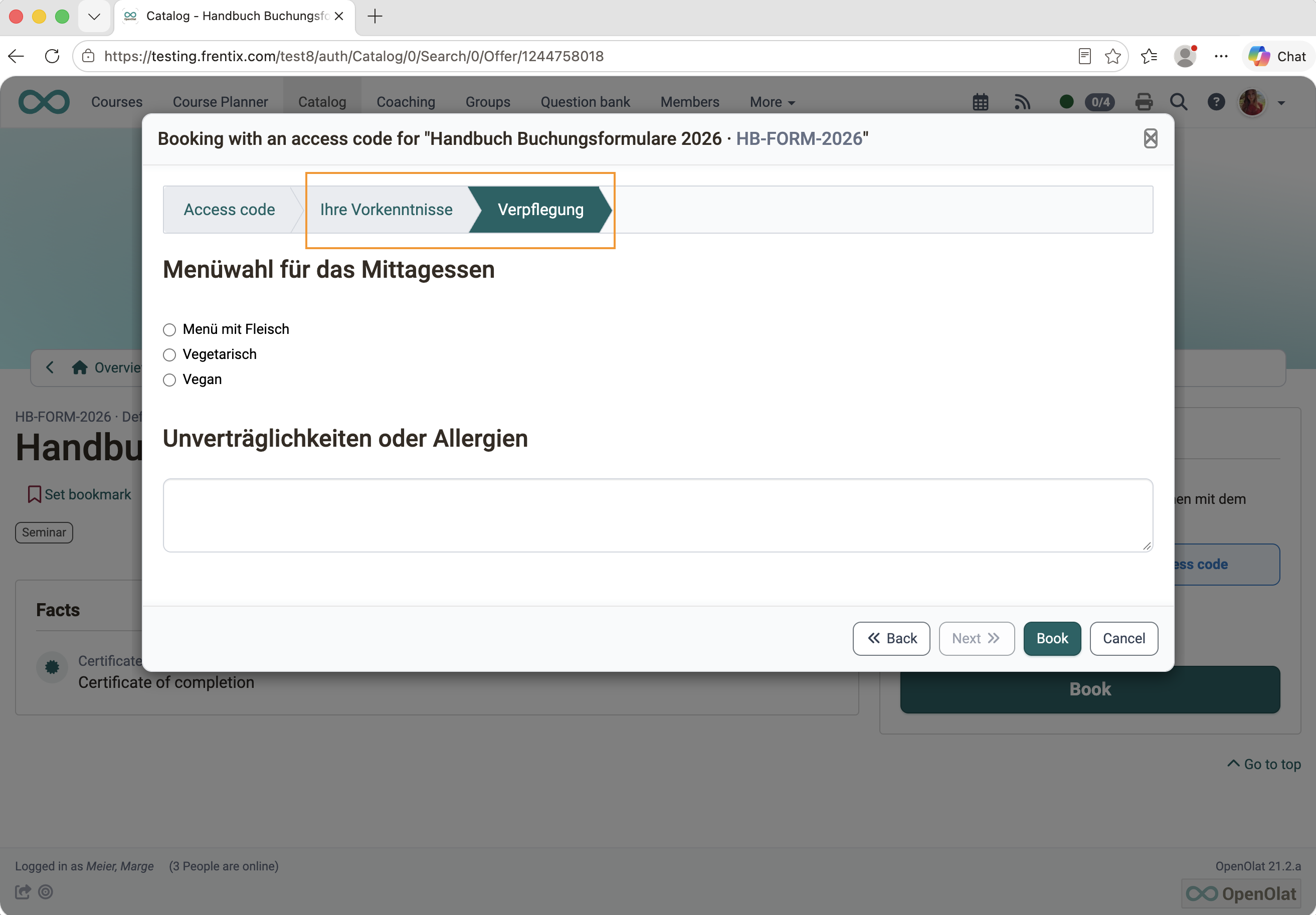Viewport: 1316px width, 915px height.
Task: Go to the Ihre Vorkenntnisse step
Action: tap(387, 210)
